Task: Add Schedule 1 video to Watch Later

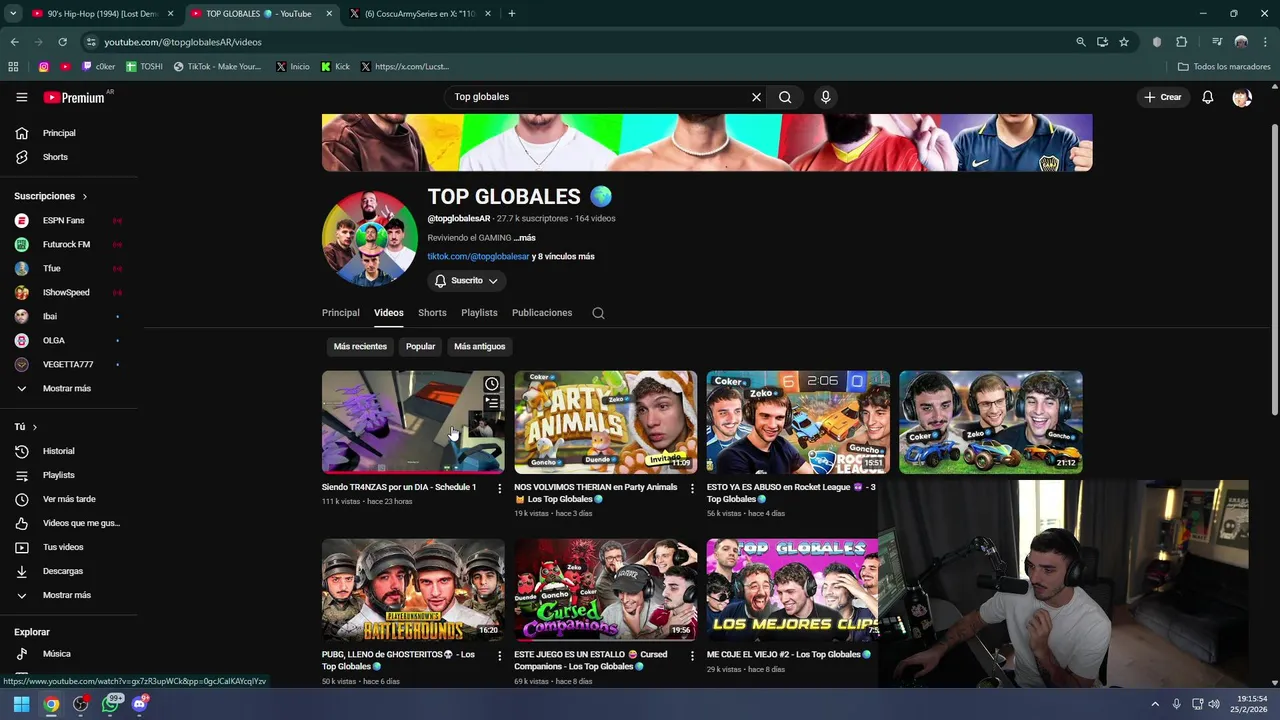Action: pyautogui.click(x=492, y=384)
